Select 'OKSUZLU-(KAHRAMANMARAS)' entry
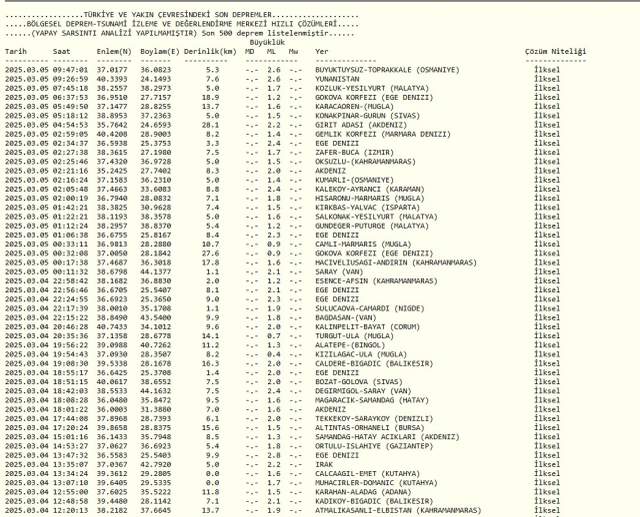The image size is (640, 517). coord(365,162)
